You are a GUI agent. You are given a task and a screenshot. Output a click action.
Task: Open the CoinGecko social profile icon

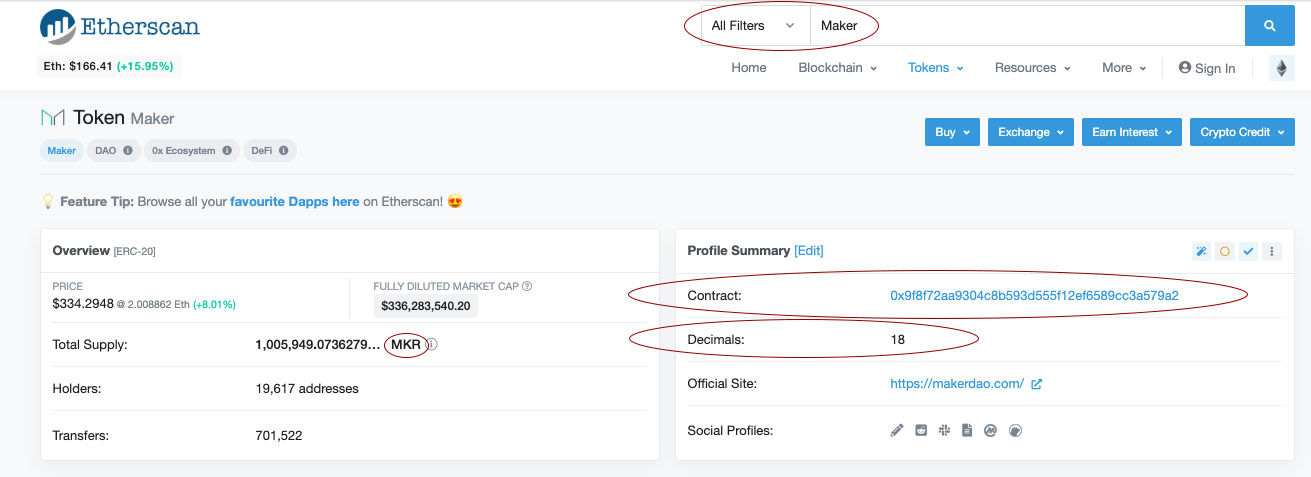pyautogui.click(x=1016, y=431)
